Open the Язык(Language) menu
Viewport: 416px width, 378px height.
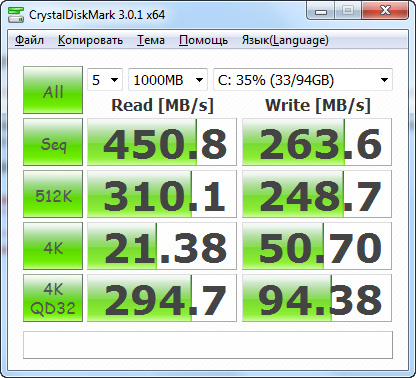point(285,40)
